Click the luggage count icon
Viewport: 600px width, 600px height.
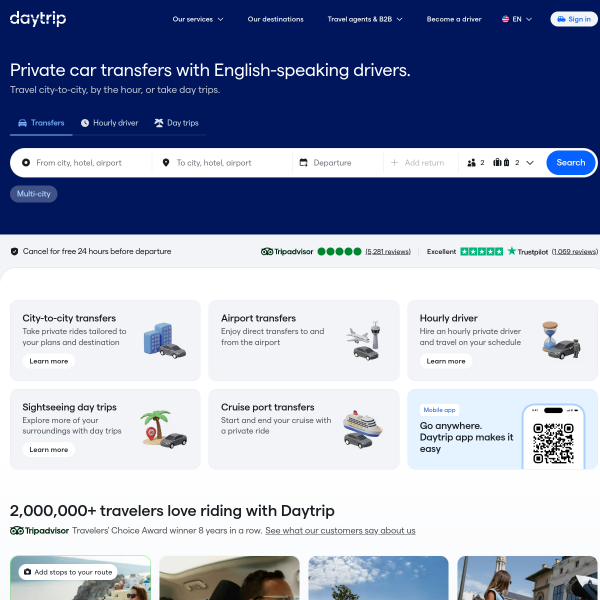tap(501, 163)
